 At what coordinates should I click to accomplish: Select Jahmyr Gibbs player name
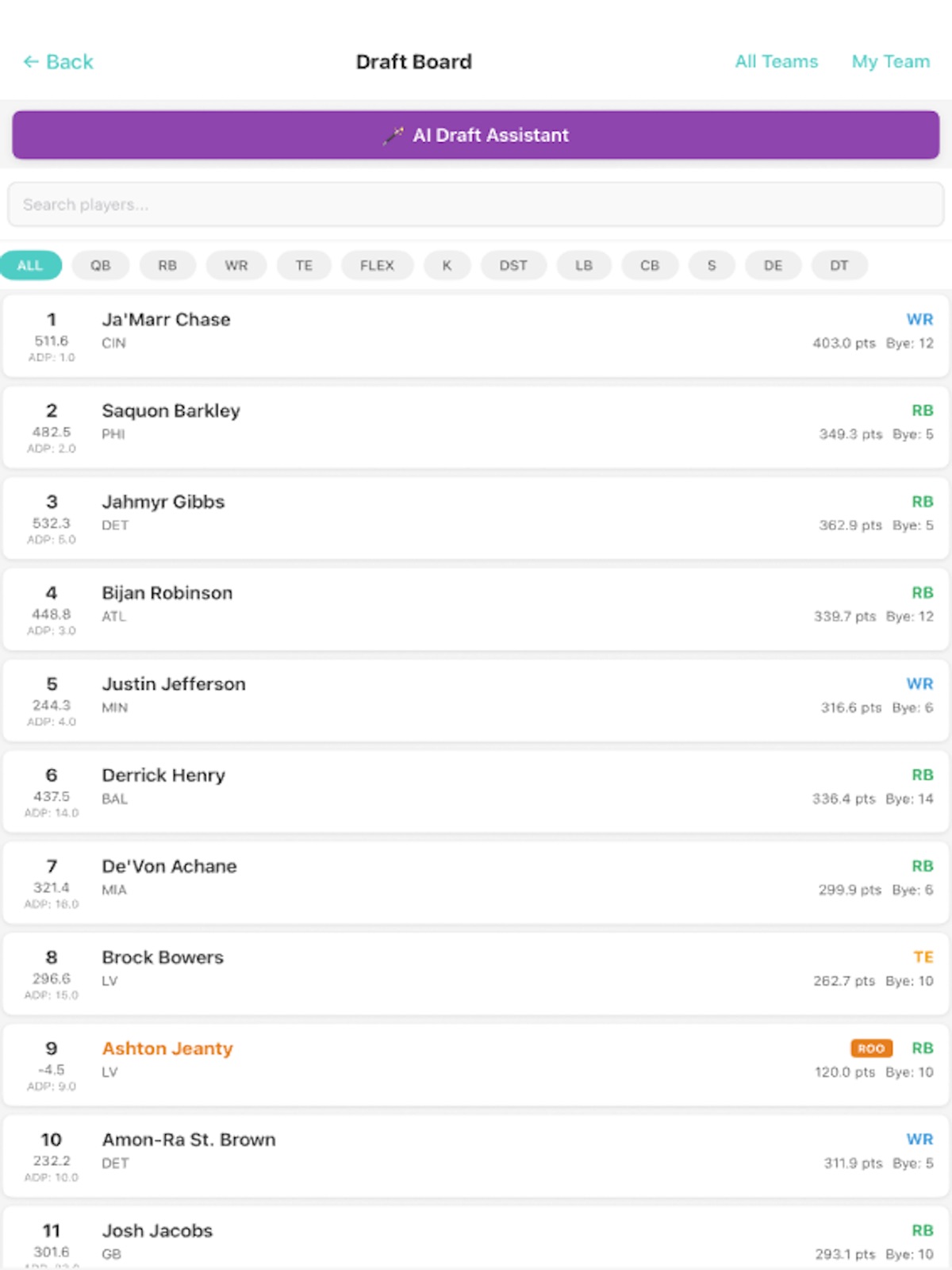pos(163,502)
